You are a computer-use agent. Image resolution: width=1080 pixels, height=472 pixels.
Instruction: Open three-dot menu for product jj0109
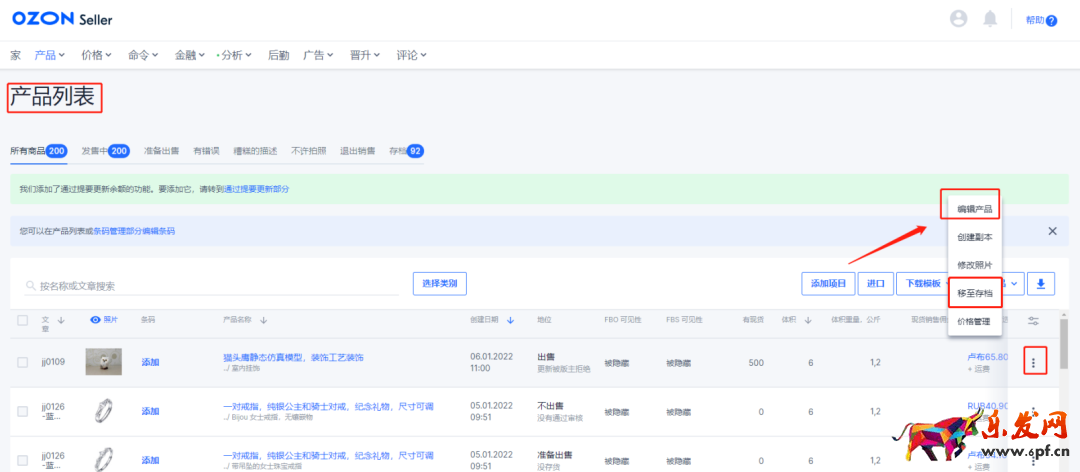(1033, 362)
